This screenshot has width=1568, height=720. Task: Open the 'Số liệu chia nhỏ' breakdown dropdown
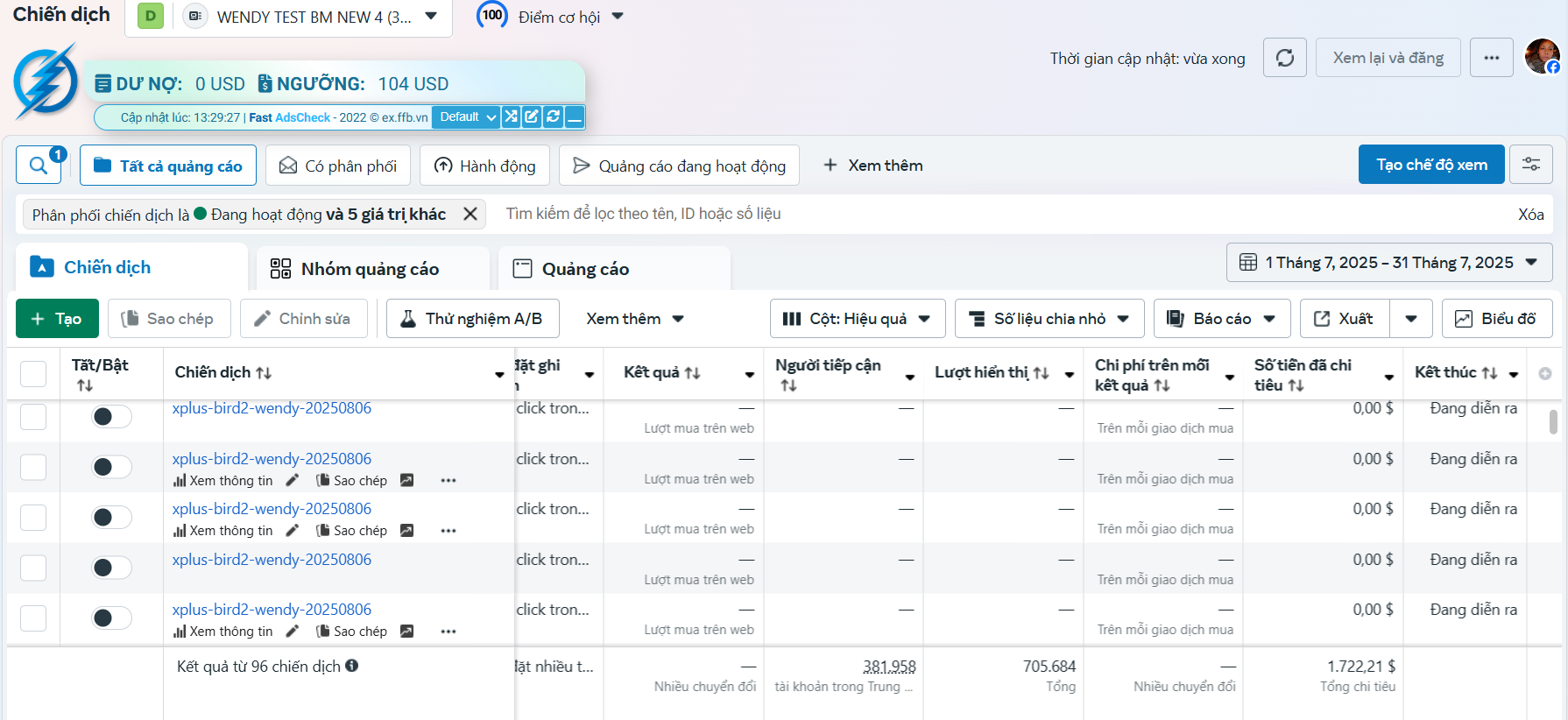1049,319
